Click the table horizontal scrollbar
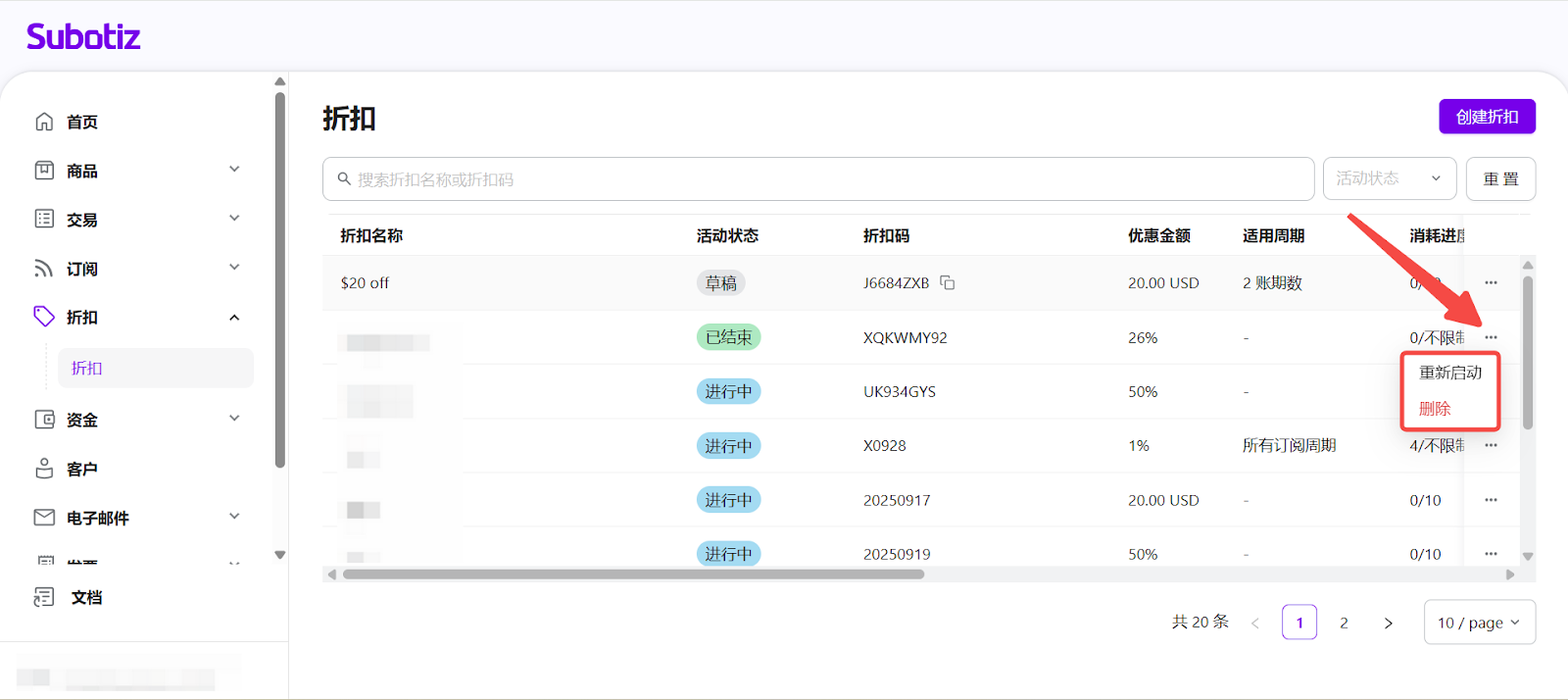 (633, 575)
